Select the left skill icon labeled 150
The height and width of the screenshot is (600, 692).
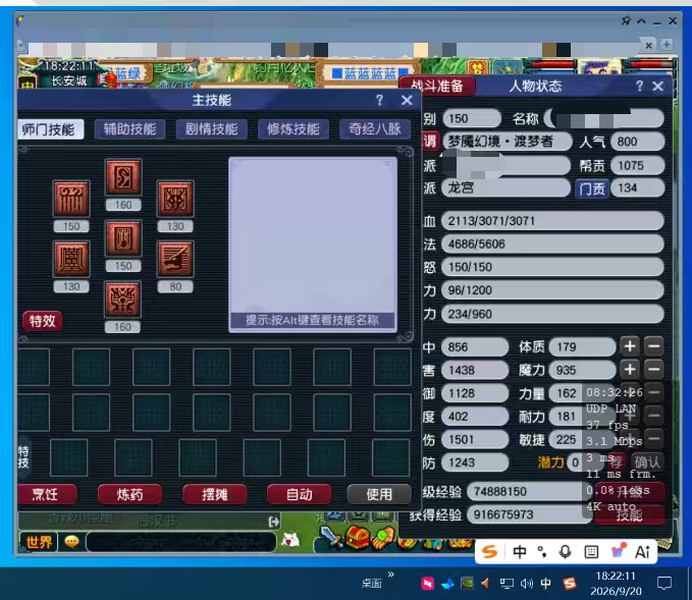71,199
